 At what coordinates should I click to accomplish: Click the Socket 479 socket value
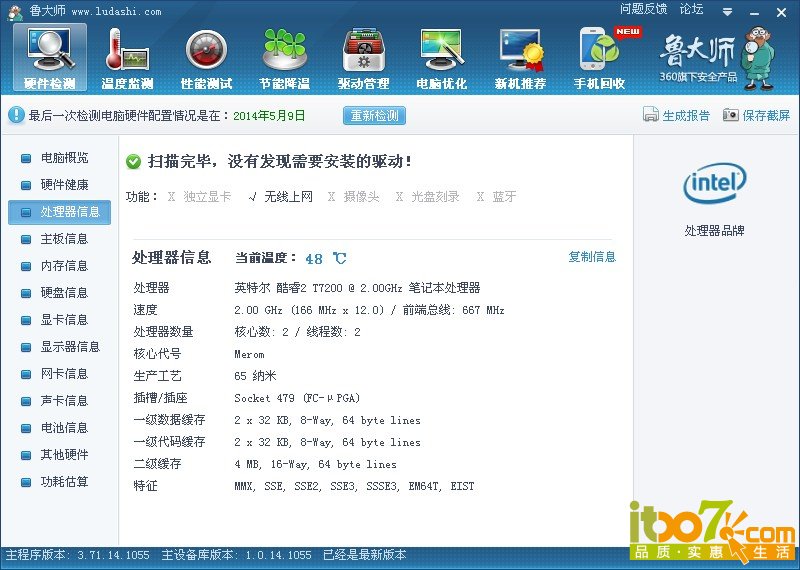click(297, 398)
